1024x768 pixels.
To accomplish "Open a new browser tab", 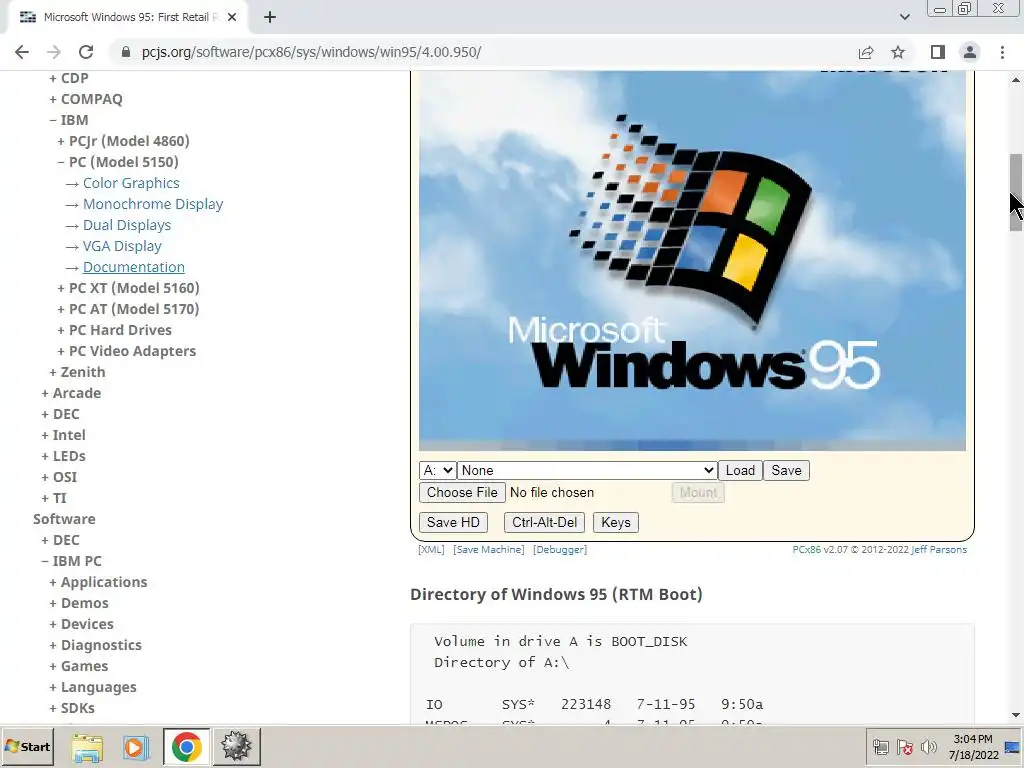I will pyautogui.click(x=270, y=17).
